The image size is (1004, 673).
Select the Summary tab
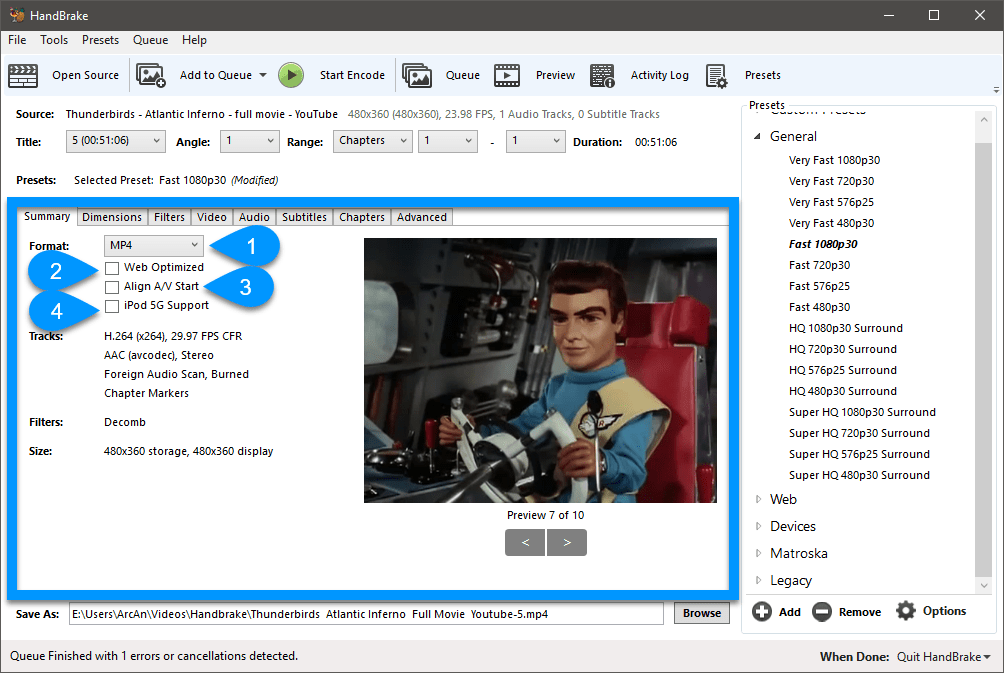pos(47,216)
